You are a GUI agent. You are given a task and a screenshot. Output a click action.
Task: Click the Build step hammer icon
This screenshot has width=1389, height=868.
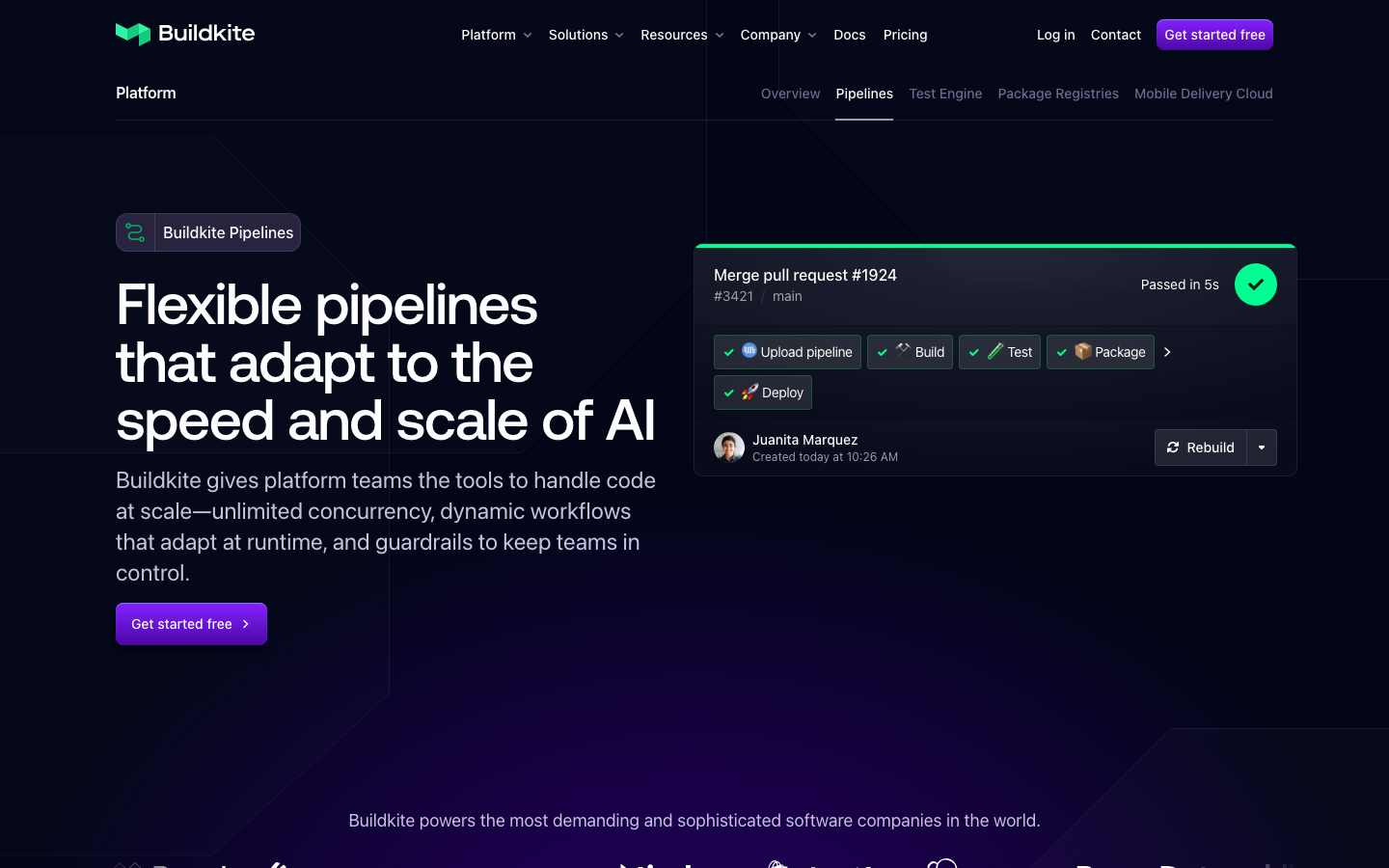pyautogui.click(x=903, y=351)
